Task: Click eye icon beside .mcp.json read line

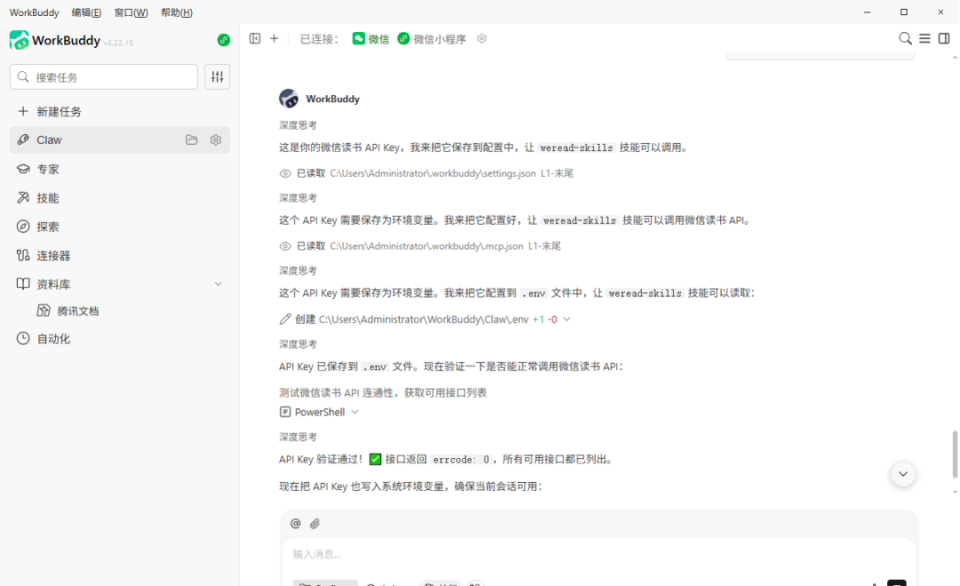Action: pyautogui.click(x=285, y=246)
